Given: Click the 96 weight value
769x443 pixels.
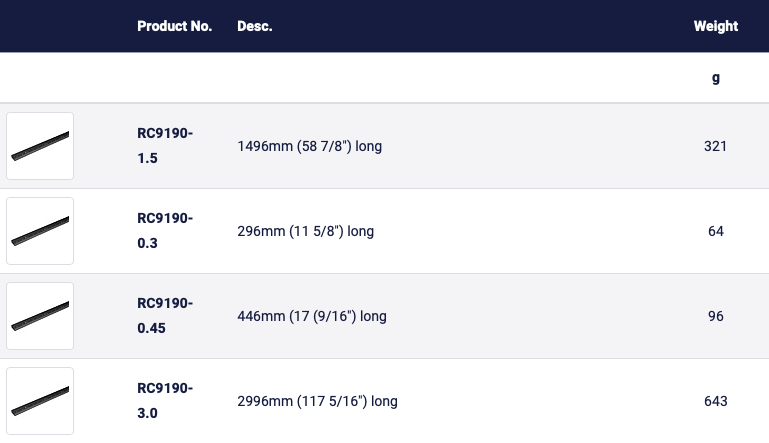Looking at the screenshot, I should [716, 316].
